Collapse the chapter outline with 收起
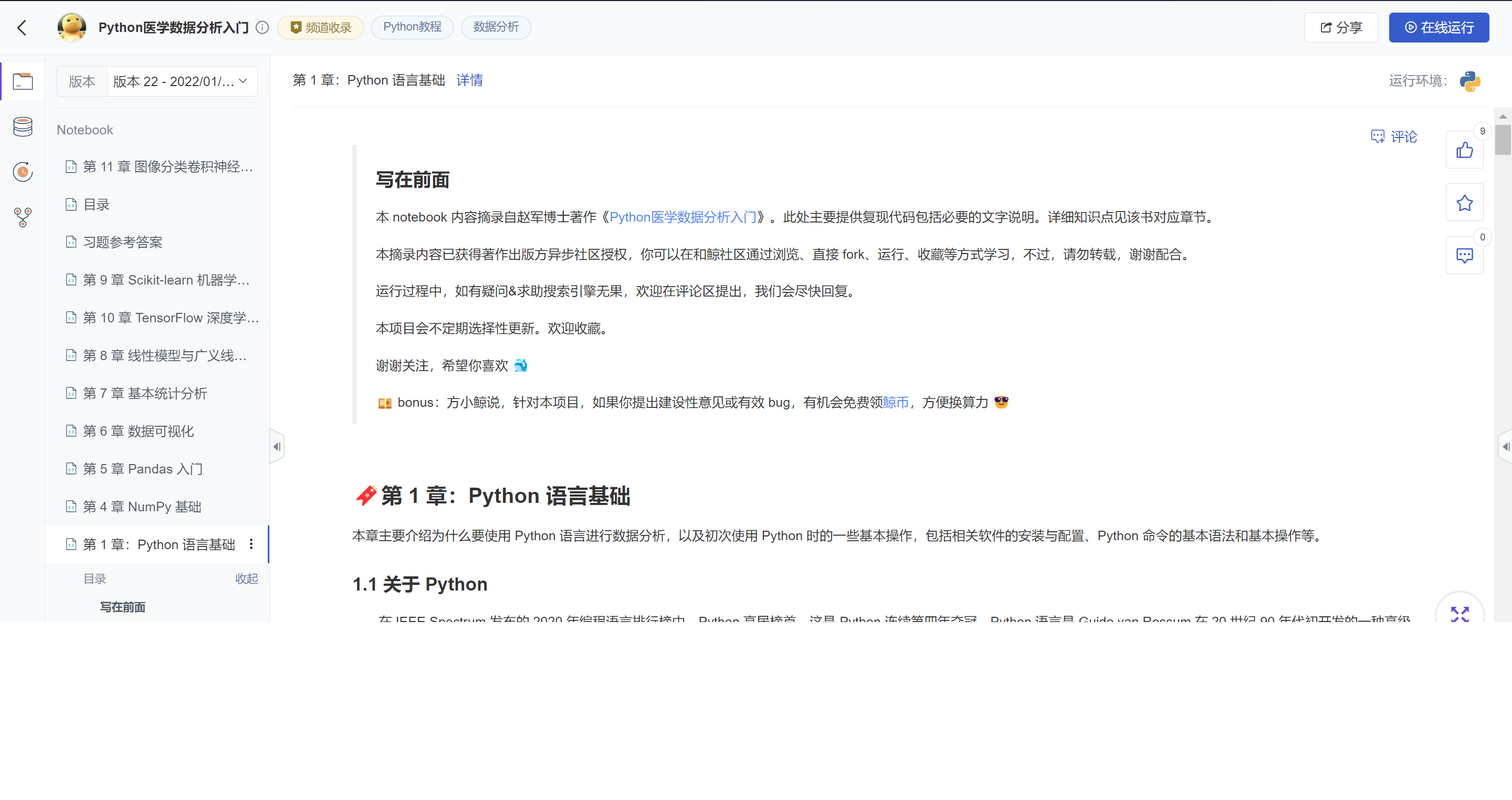1512x800 pixels. tap(247, 578)
